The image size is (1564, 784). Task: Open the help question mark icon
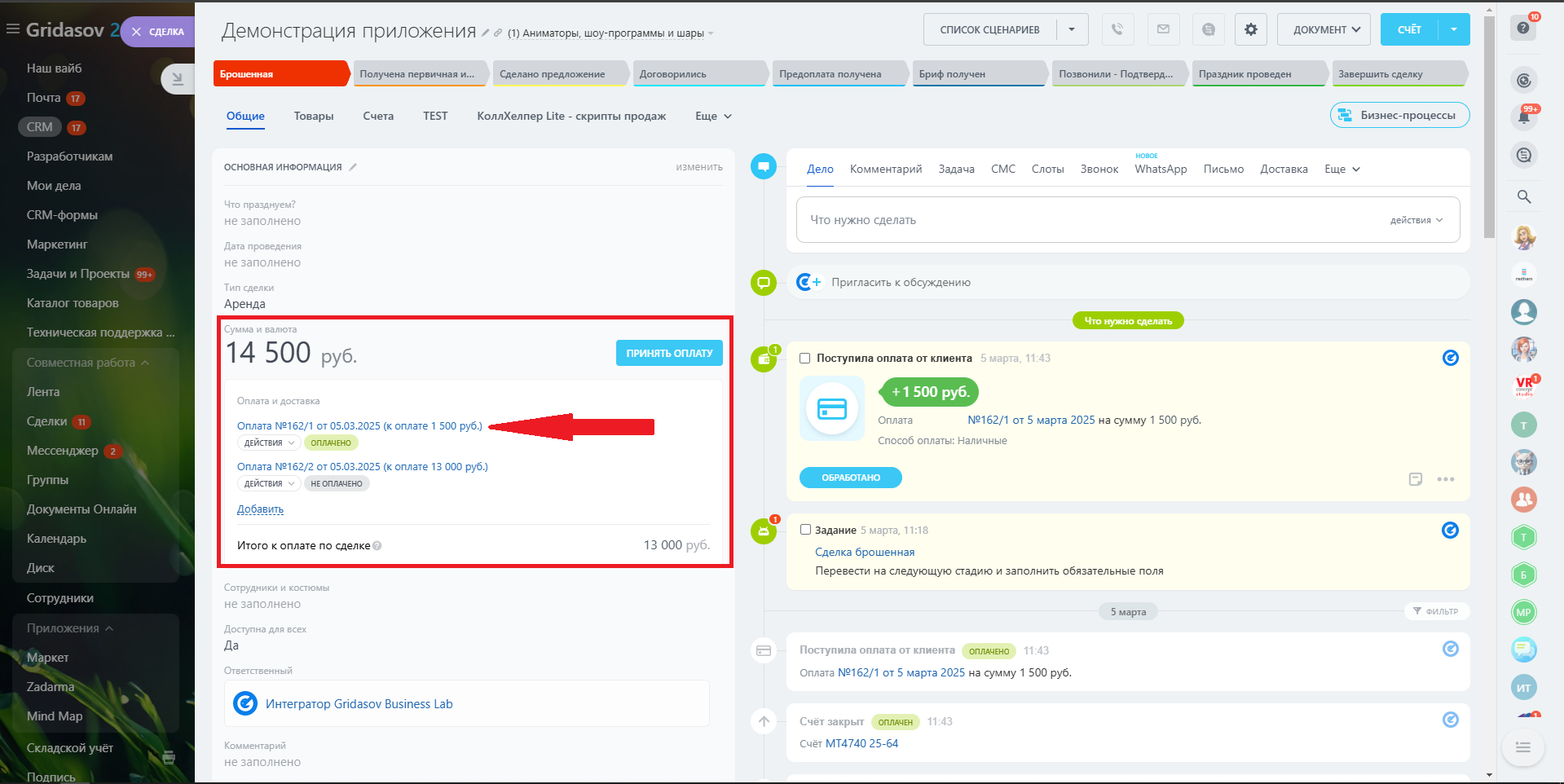click(1523, 28)
